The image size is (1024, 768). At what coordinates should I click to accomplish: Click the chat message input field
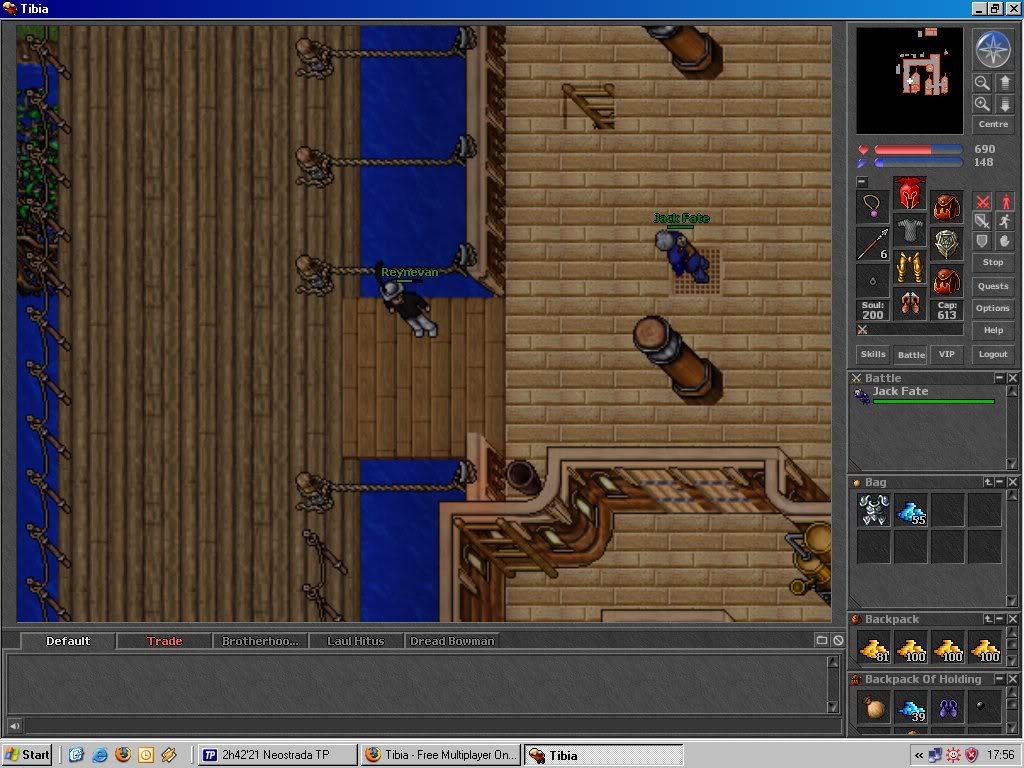tap(432, 726)
